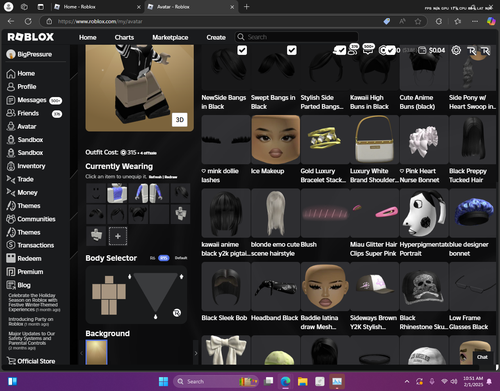Uncheck the Kawaii High Buns in Black checkbox
The image size is (500, 391).
[x=391, y=50]
